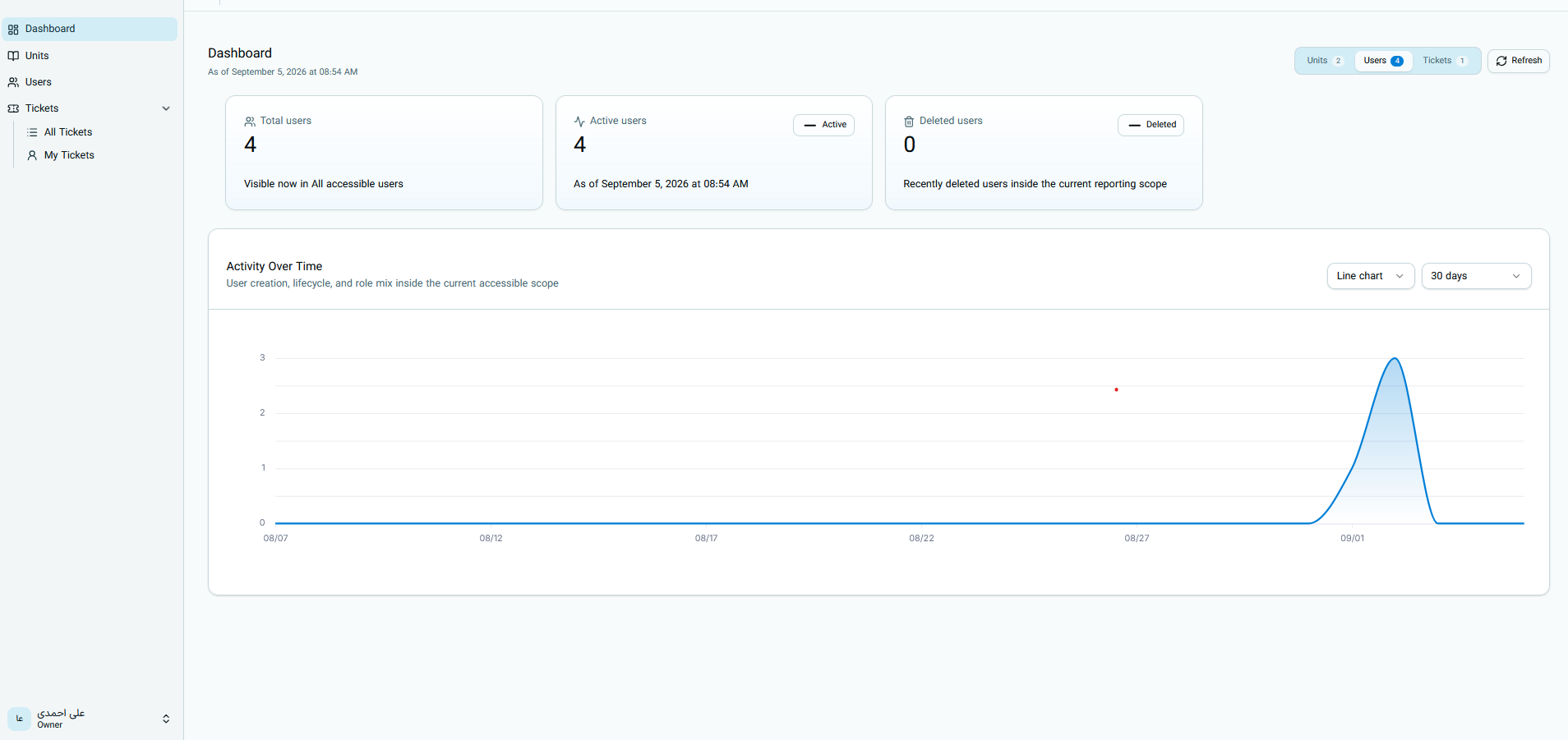Click the 'Activity Over Time' heading

point(274,266)
